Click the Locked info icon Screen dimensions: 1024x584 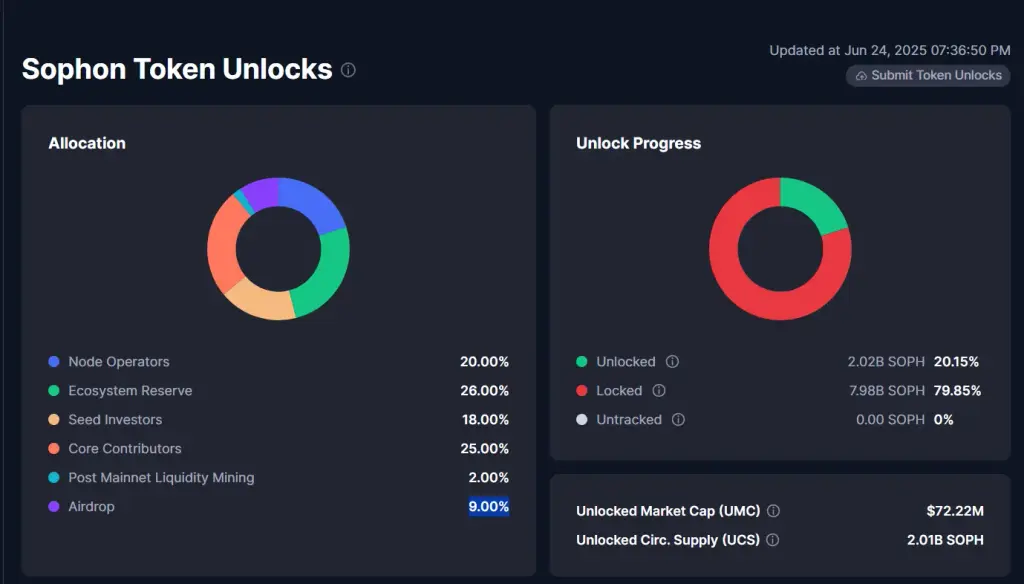[x=659, y=391]
